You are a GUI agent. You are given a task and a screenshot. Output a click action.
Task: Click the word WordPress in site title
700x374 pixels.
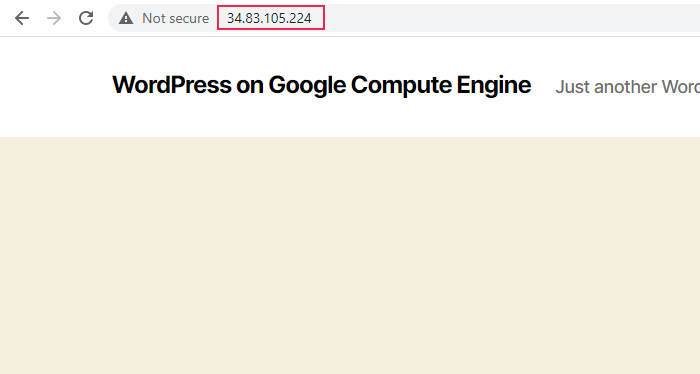click(172, 84)
